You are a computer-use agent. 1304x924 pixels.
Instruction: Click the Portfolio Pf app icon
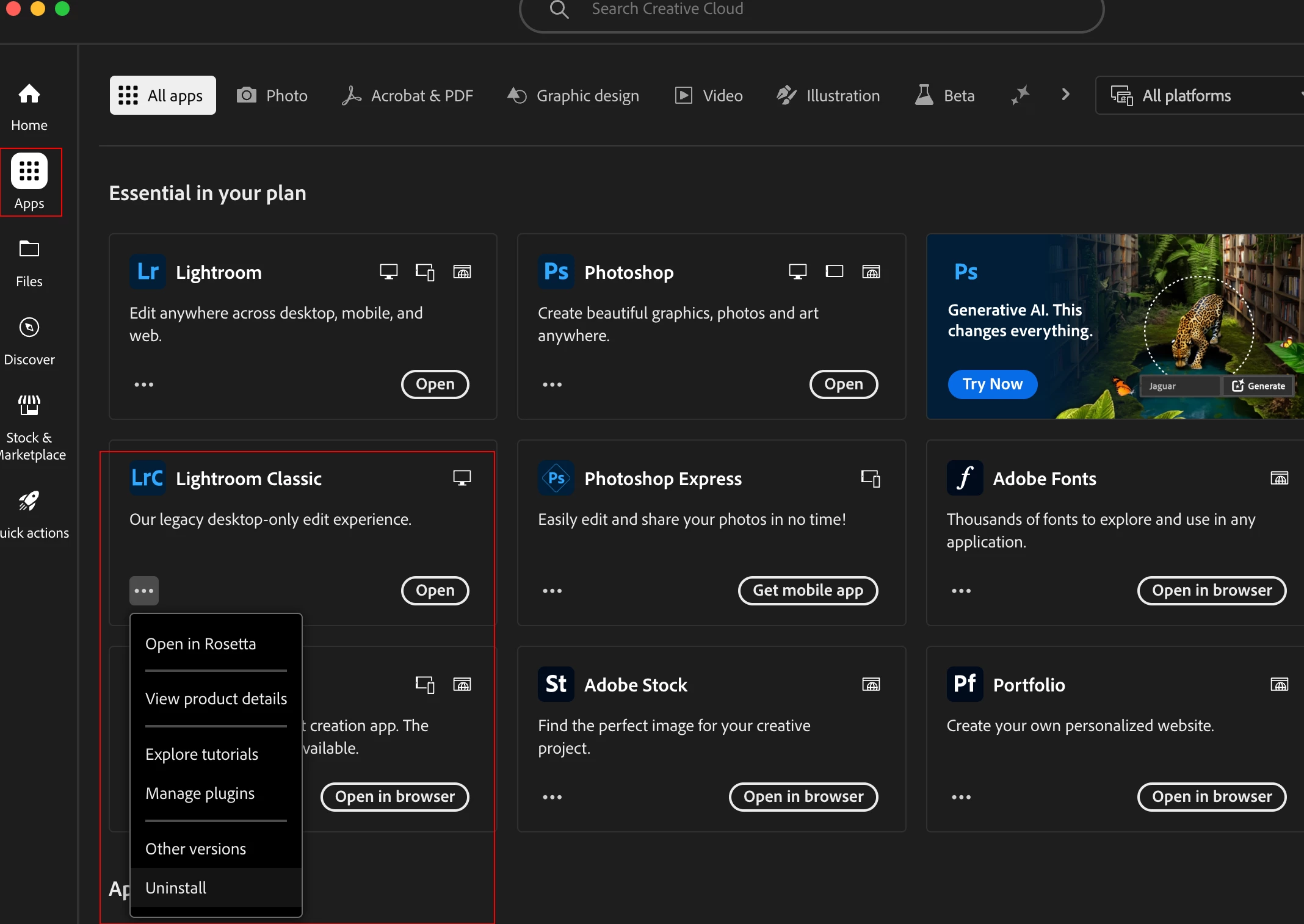click(965, 684)
